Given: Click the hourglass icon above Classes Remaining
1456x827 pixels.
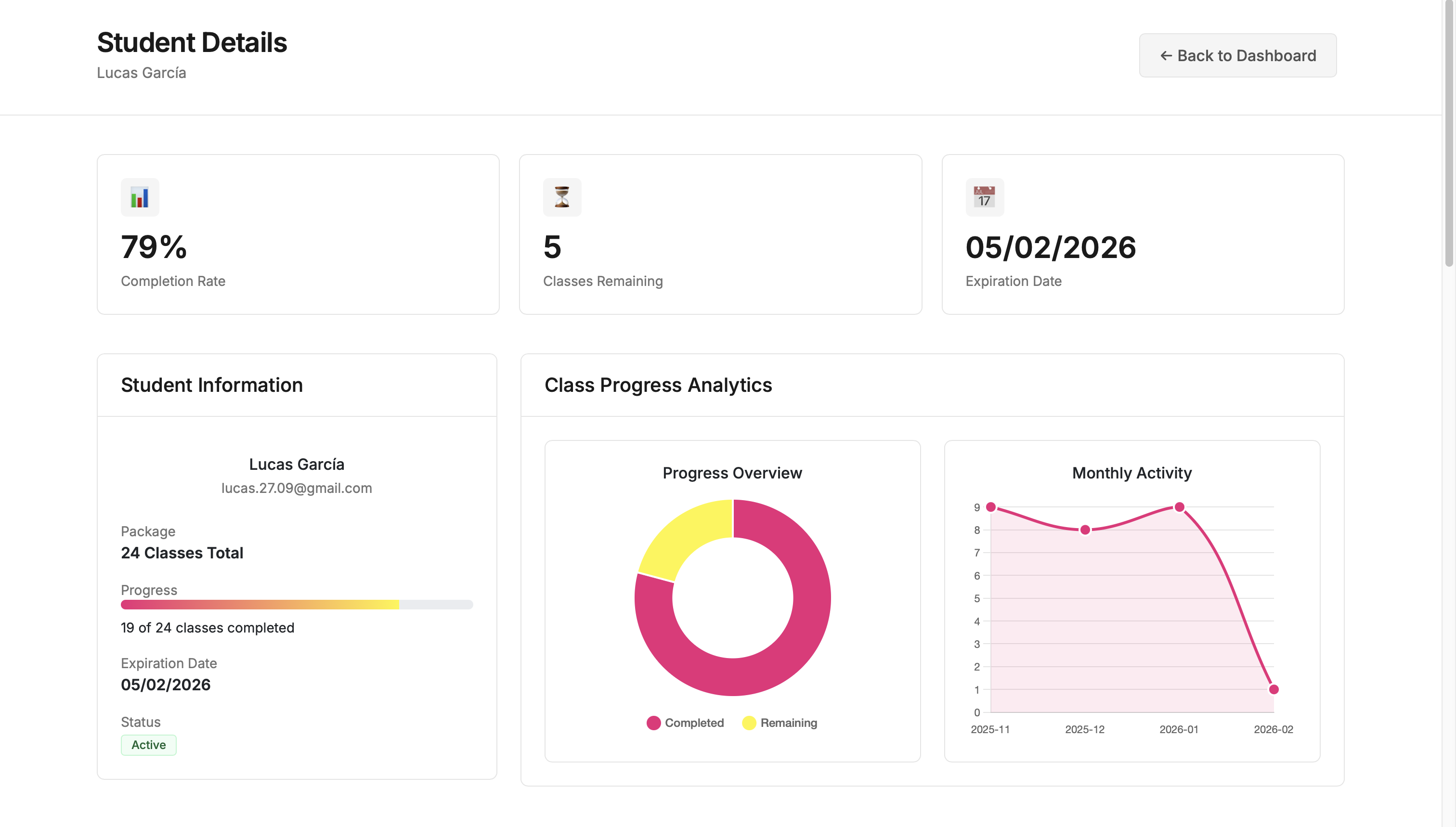Looking at the screenshot, I should tap(562, 197).
